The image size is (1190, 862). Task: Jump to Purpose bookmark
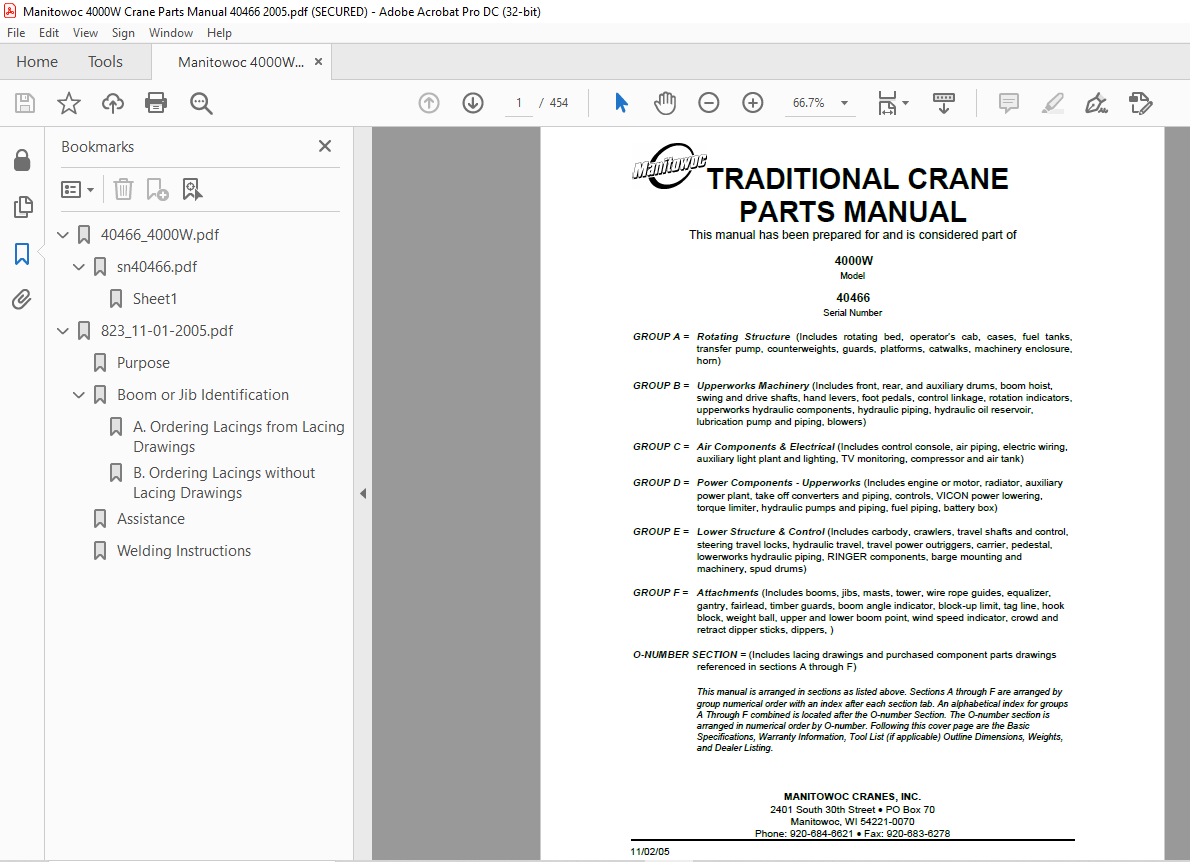click(x=143, y=363)
